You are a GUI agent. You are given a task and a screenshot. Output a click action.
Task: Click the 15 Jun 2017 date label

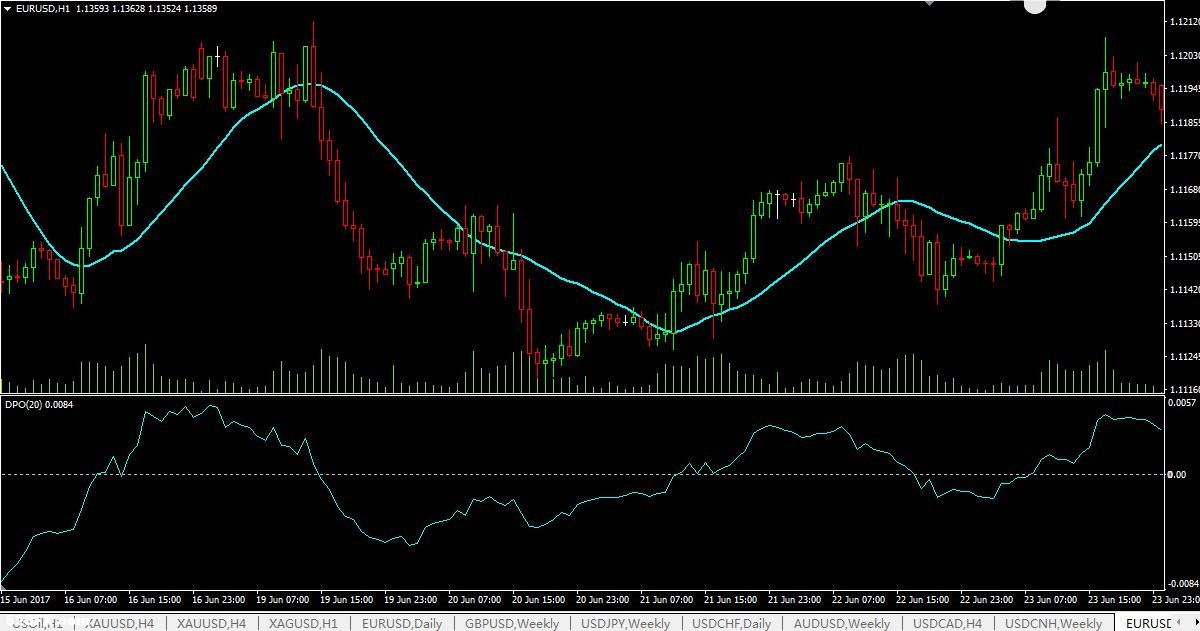click(x=27, y=600)
